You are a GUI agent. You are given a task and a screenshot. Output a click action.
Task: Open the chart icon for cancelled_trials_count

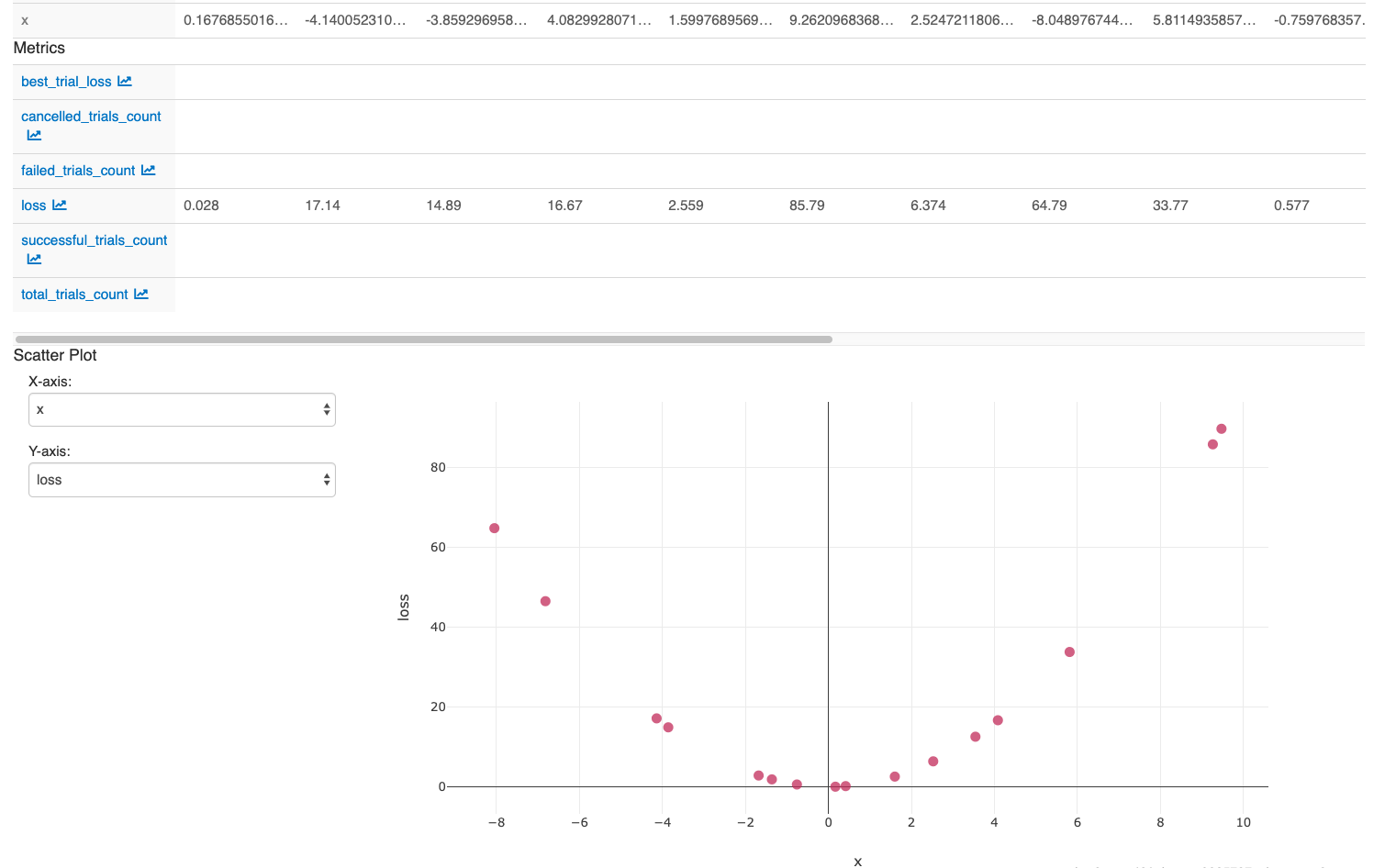point(33,135)
